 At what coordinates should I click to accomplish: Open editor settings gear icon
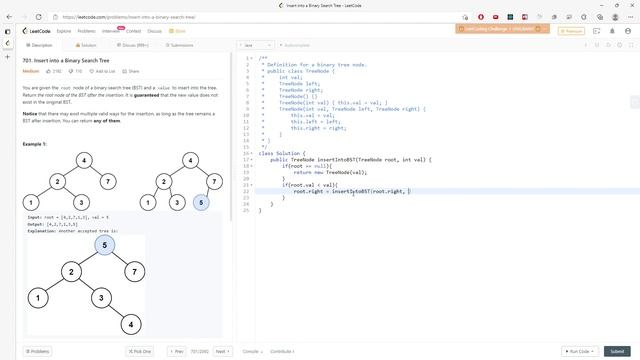click(x=620, y=45)
